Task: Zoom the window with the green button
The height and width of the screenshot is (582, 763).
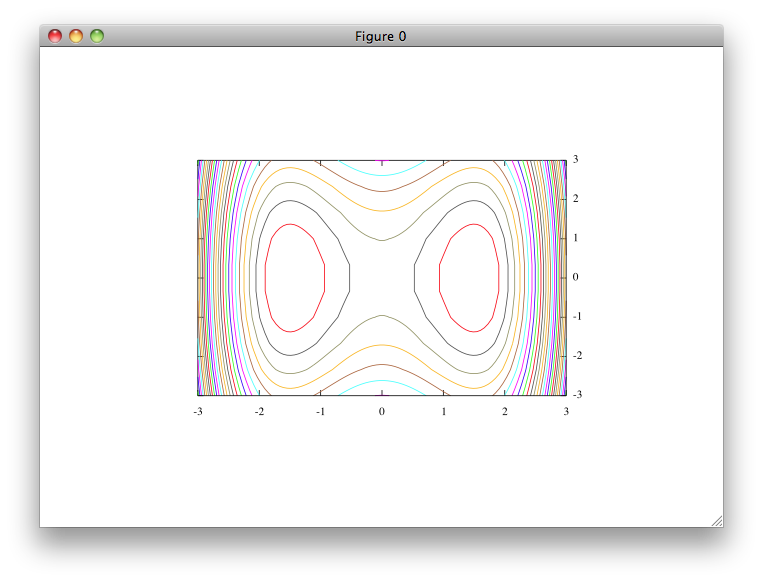Action: 97,36
